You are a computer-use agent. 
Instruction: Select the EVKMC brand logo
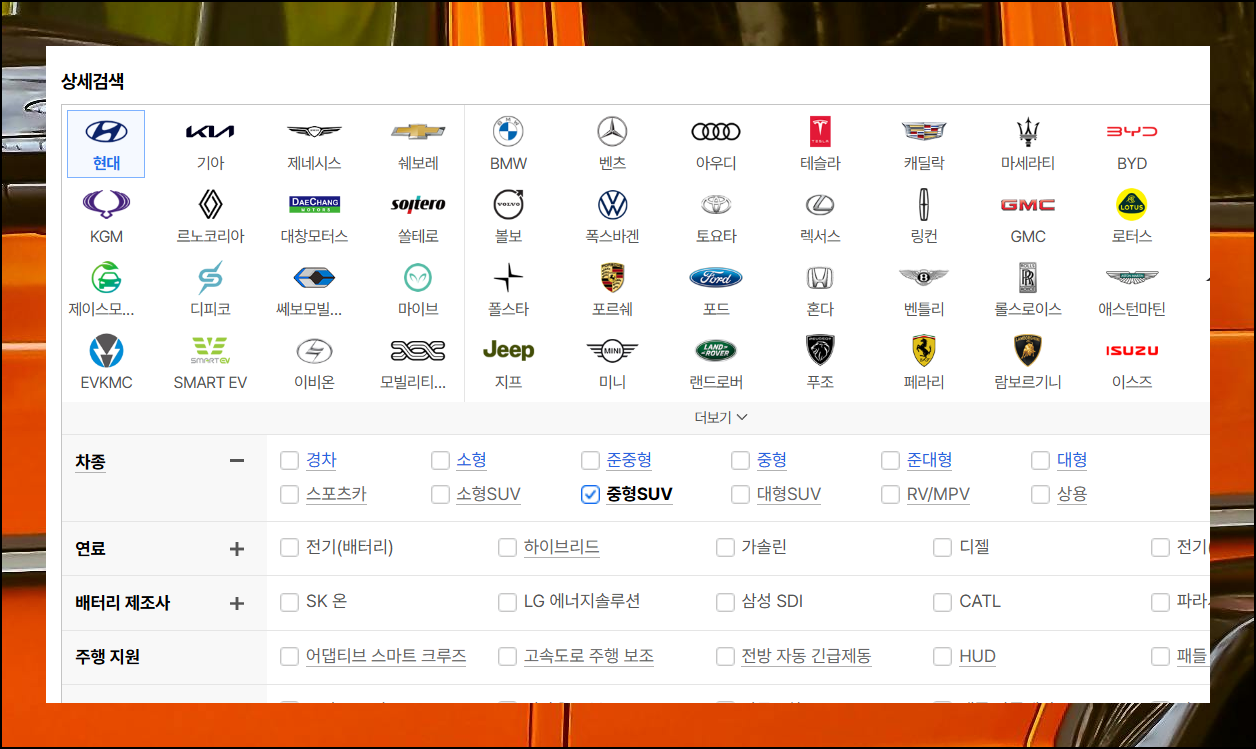point(106,350)
